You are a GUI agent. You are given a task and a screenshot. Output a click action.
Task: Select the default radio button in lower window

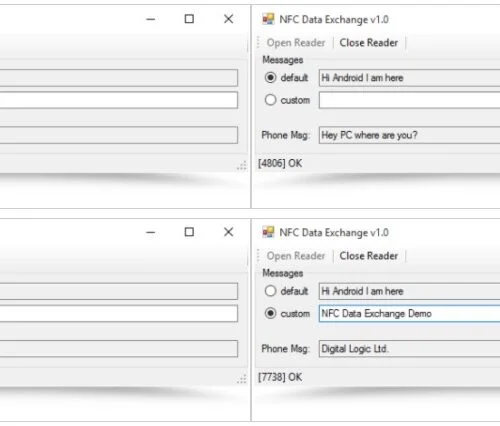270,291
